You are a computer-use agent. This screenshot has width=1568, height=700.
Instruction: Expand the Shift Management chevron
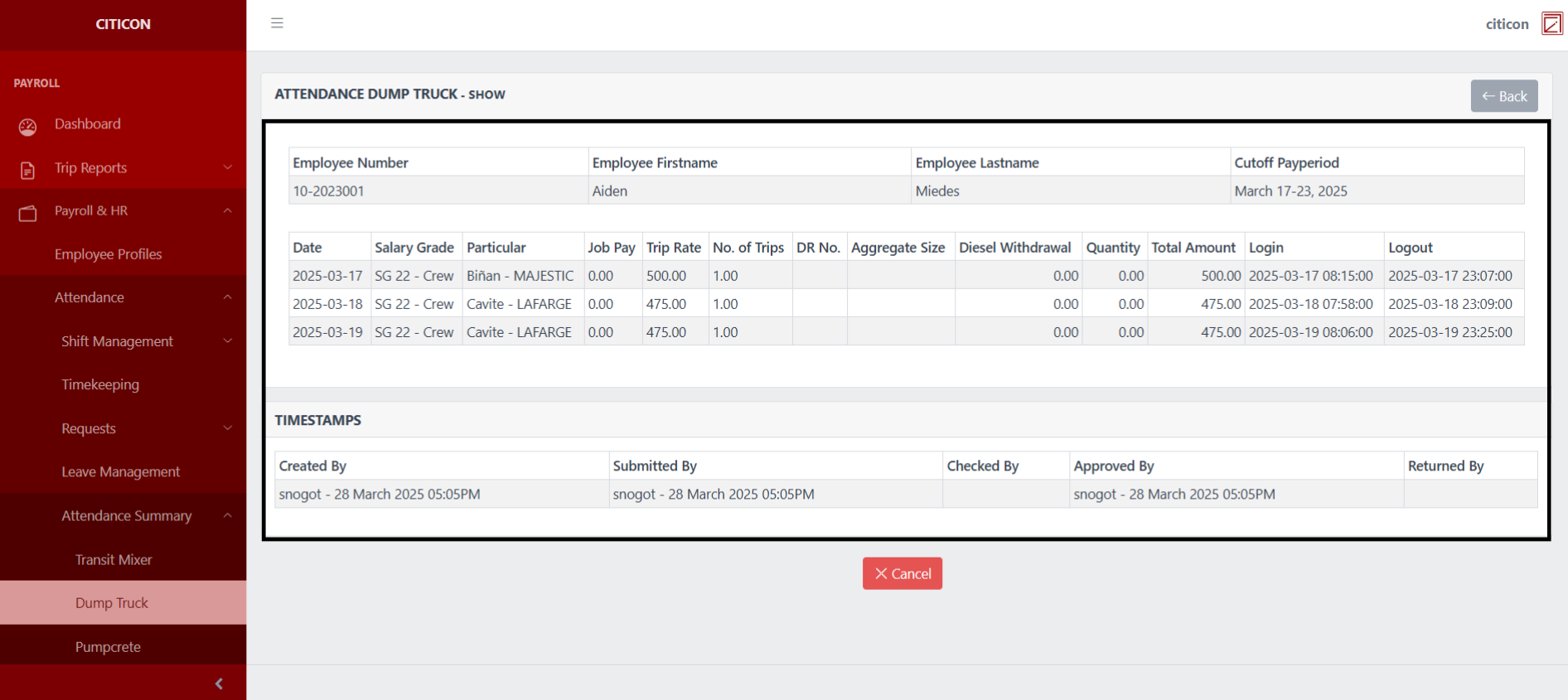pos(228,340)
